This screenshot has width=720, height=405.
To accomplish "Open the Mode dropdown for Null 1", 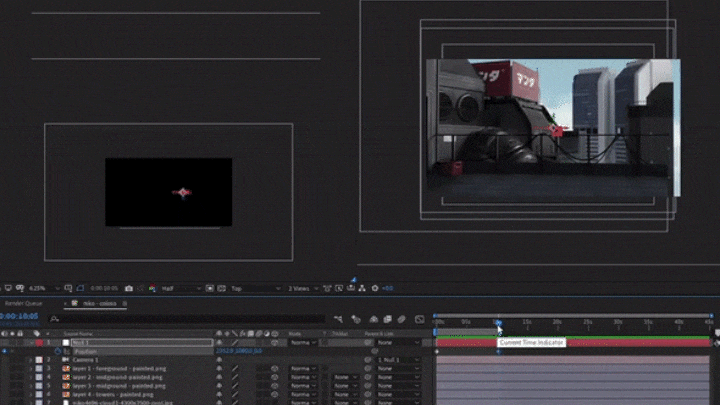I will click(x=302, y=343).
